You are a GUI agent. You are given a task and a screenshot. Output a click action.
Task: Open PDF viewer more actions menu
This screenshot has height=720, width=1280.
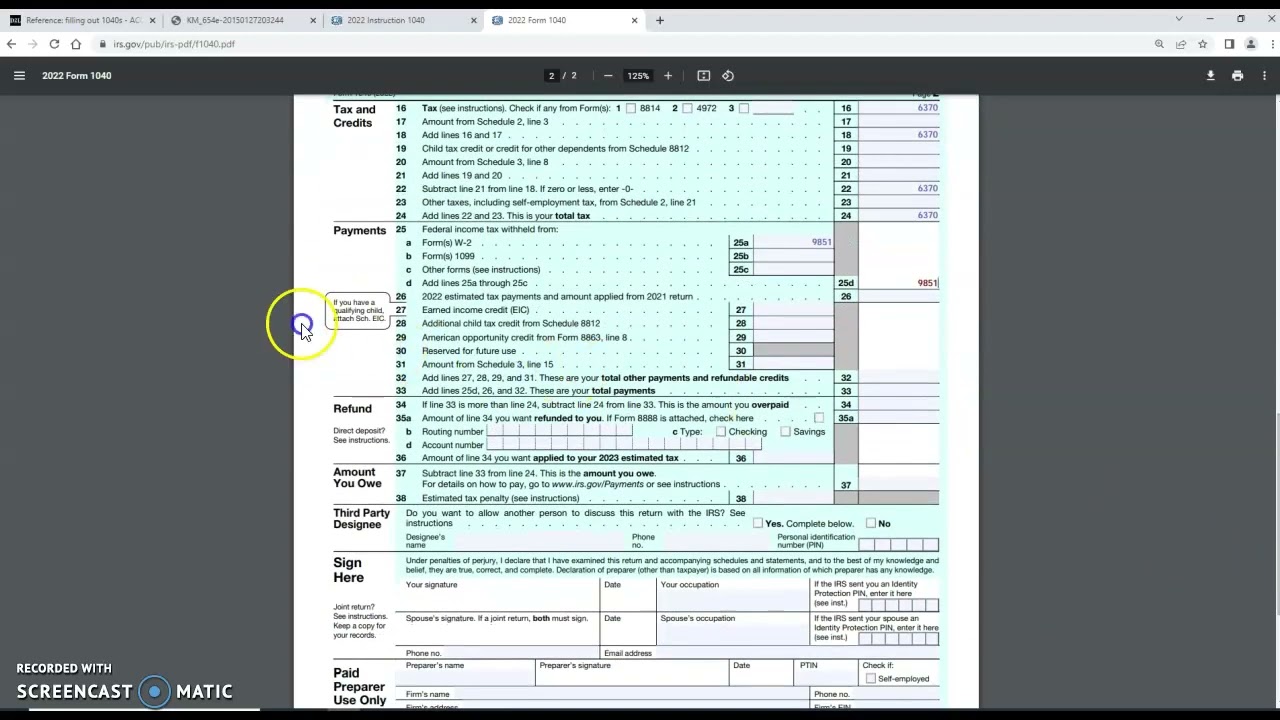click(1264, 76)
